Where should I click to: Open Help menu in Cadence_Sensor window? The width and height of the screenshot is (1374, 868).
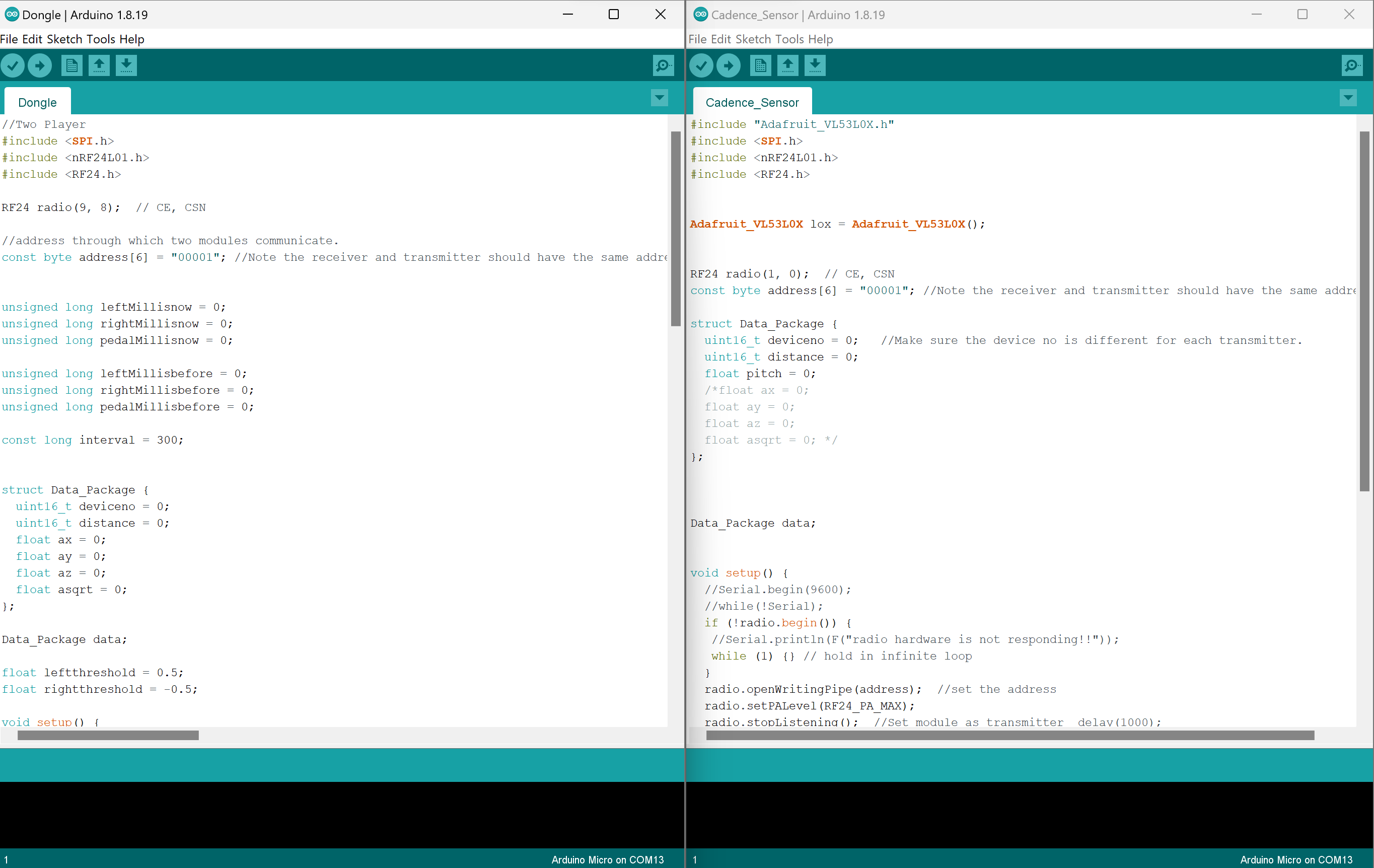[x=821, y=39]
